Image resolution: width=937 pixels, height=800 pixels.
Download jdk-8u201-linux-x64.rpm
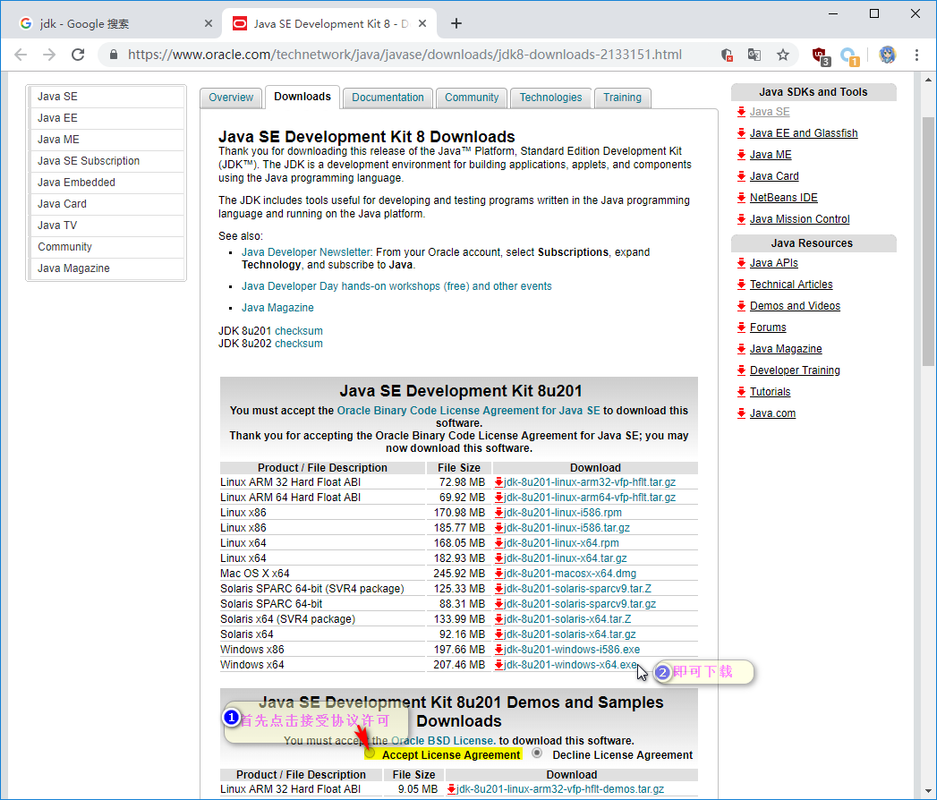(x=561, y=543)
